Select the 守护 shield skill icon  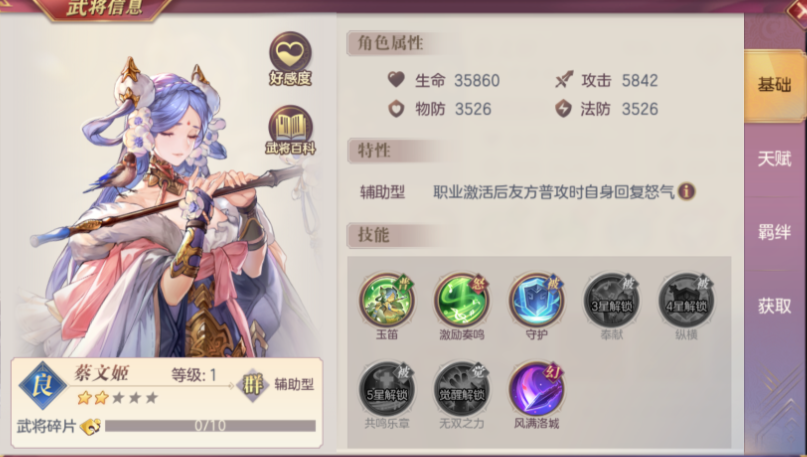point(536,300)
